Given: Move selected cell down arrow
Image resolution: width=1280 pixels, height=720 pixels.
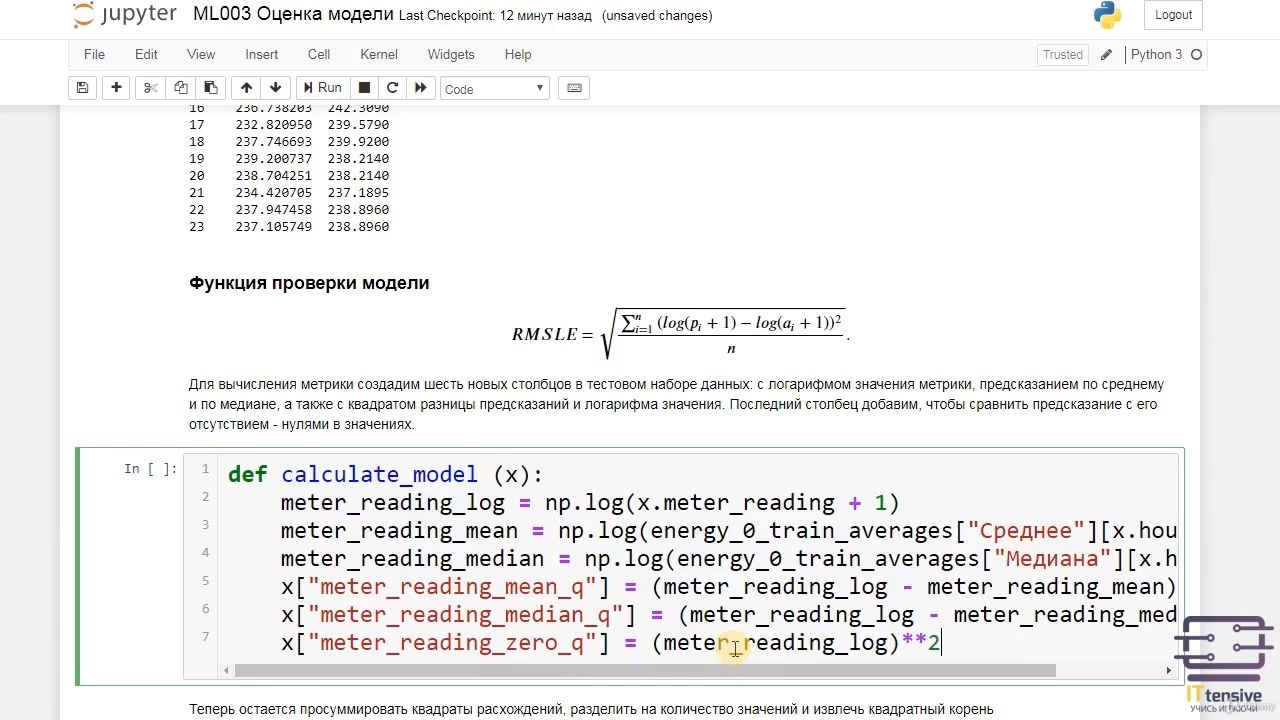Looking at the screenshot, I should click(276, 88).
